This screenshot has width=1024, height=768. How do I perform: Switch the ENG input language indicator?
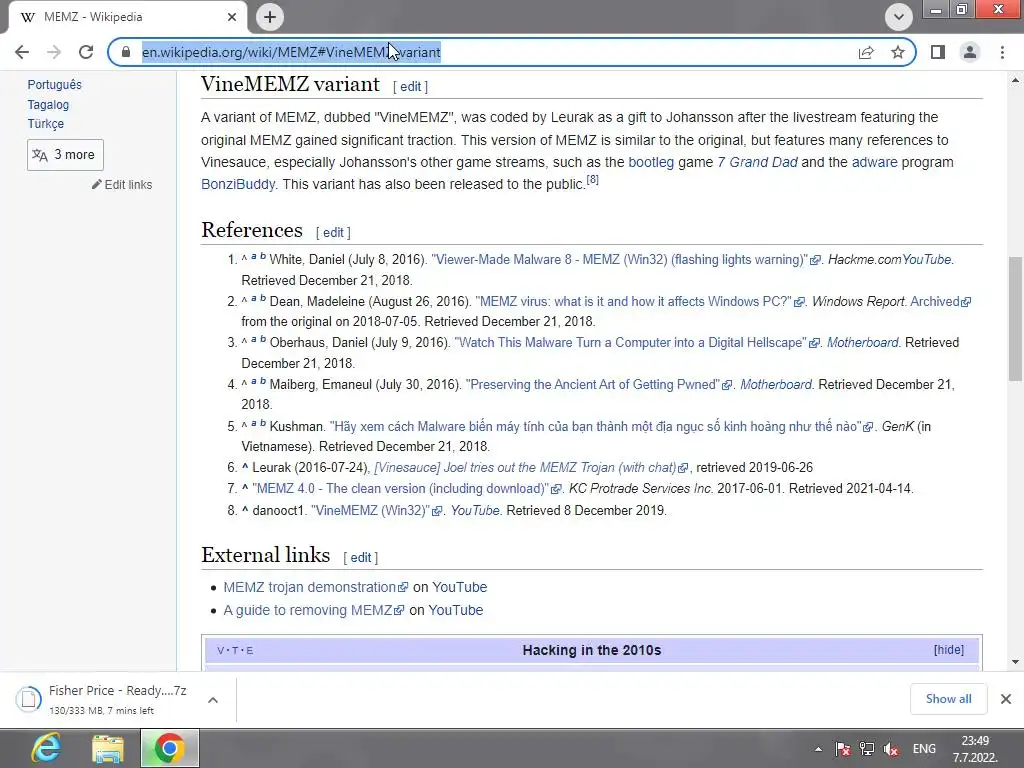tap(924, 748)
